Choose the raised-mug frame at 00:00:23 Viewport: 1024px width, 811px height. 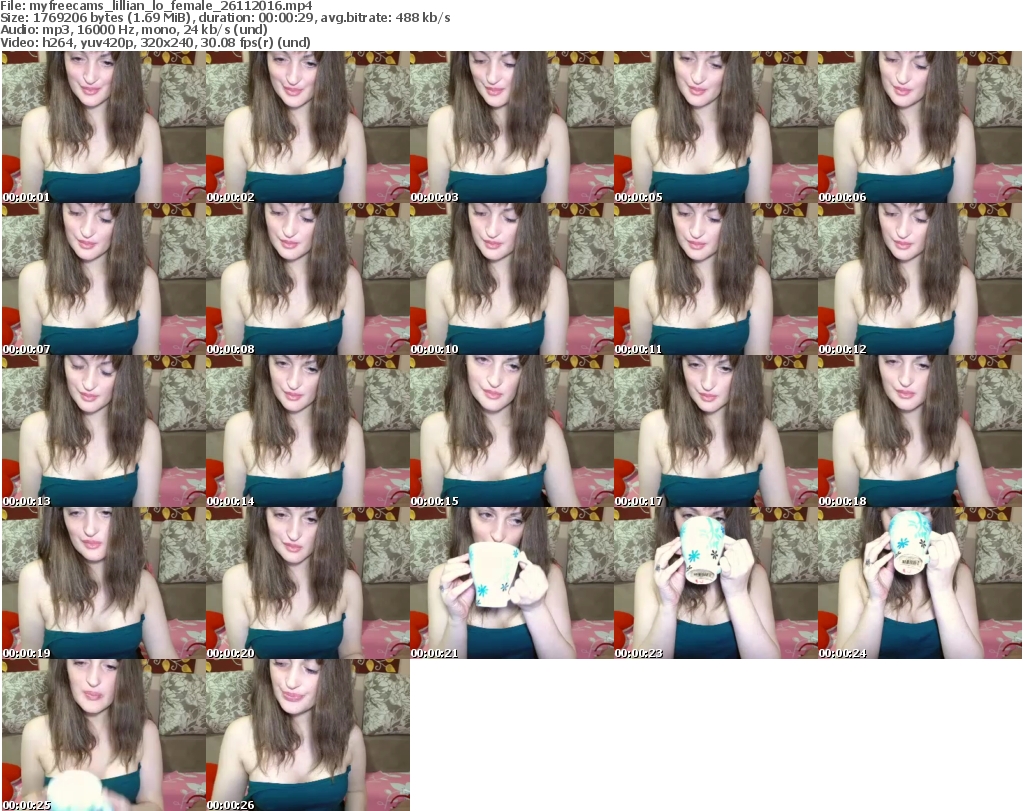pyautogui.click(x=716, y=583)
